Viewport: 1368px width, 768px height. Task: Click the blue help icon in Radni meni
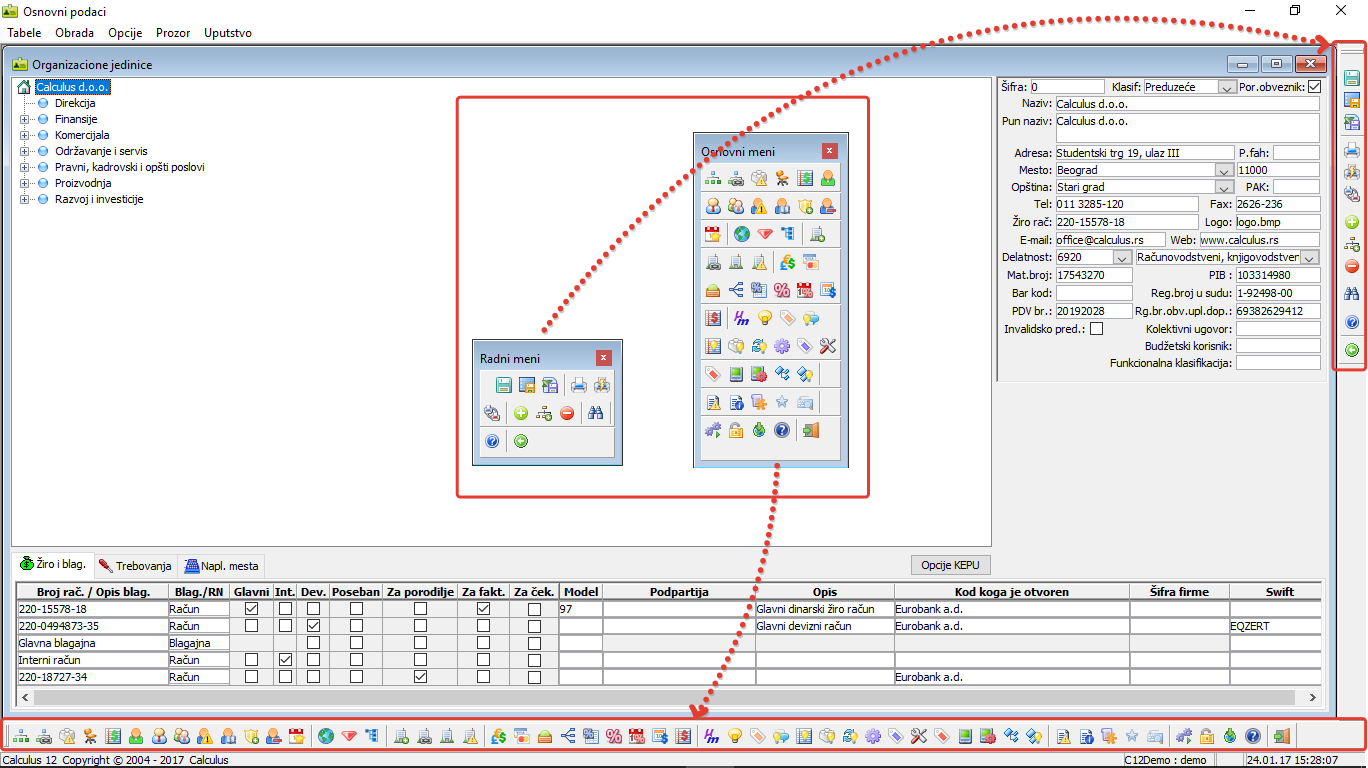coord(492,441)
